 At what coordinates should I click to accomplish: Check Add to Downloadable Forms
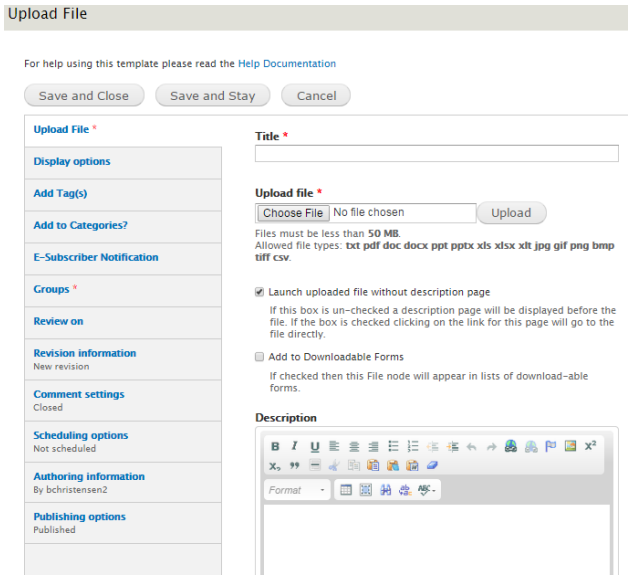click(x=260, y=357)
